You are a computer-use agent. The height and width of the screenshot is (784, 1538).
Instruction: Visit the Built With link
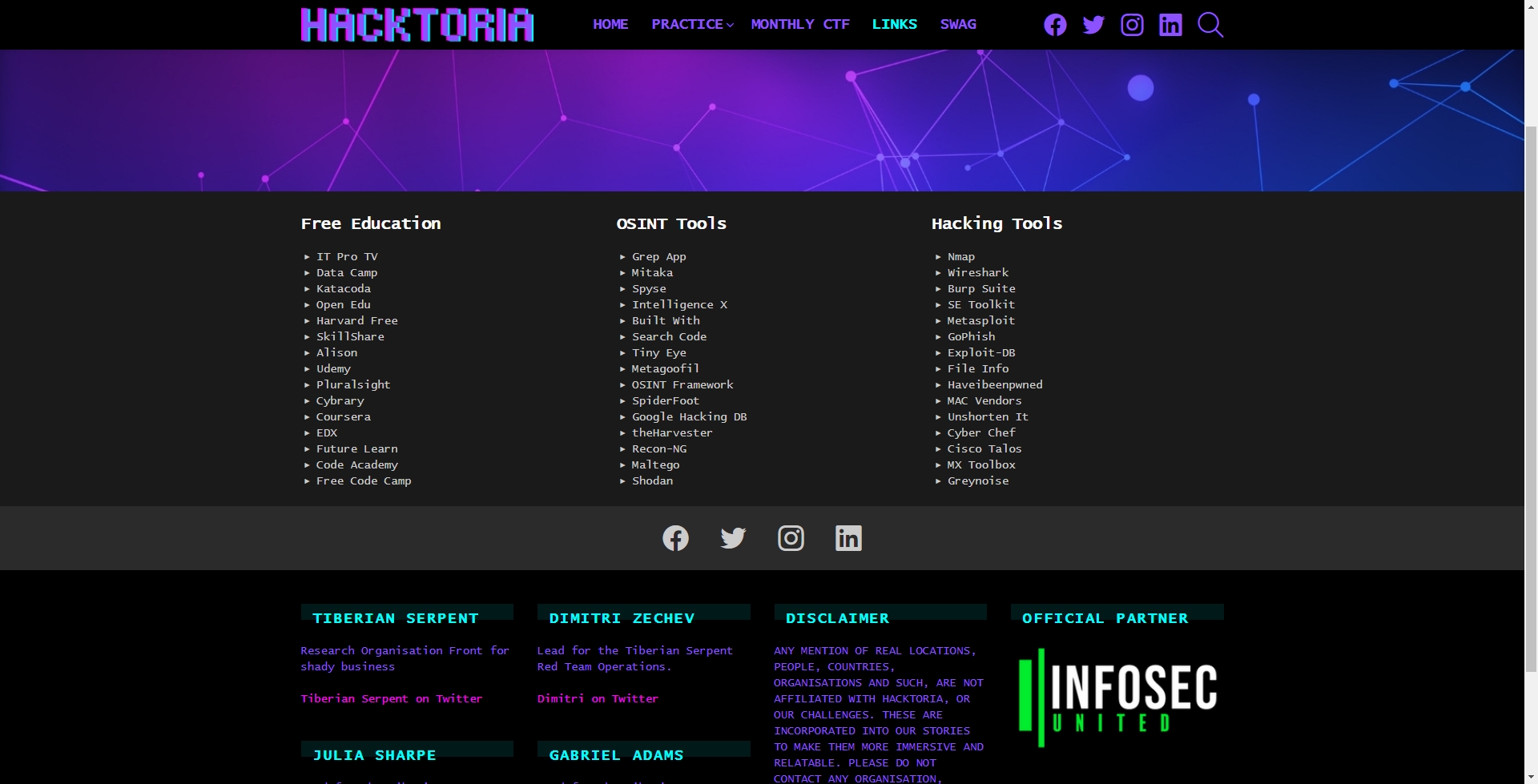point(666,320)
